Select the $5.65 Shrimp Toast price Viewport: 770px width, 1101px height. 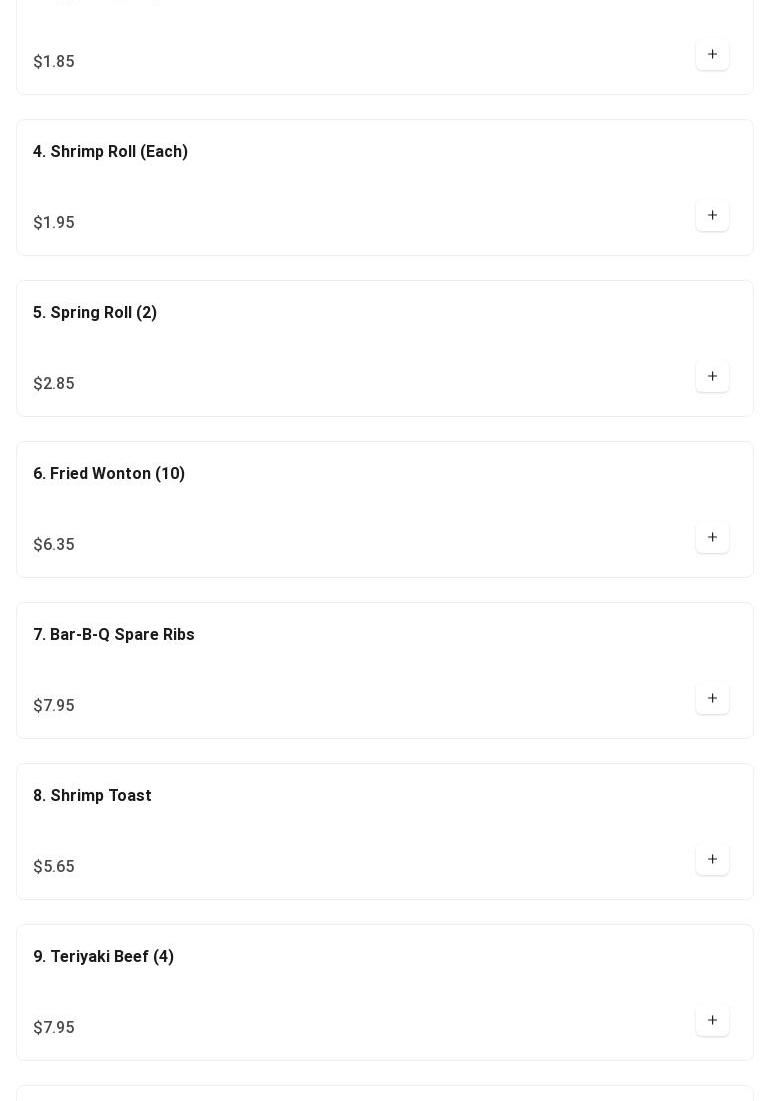54,867
